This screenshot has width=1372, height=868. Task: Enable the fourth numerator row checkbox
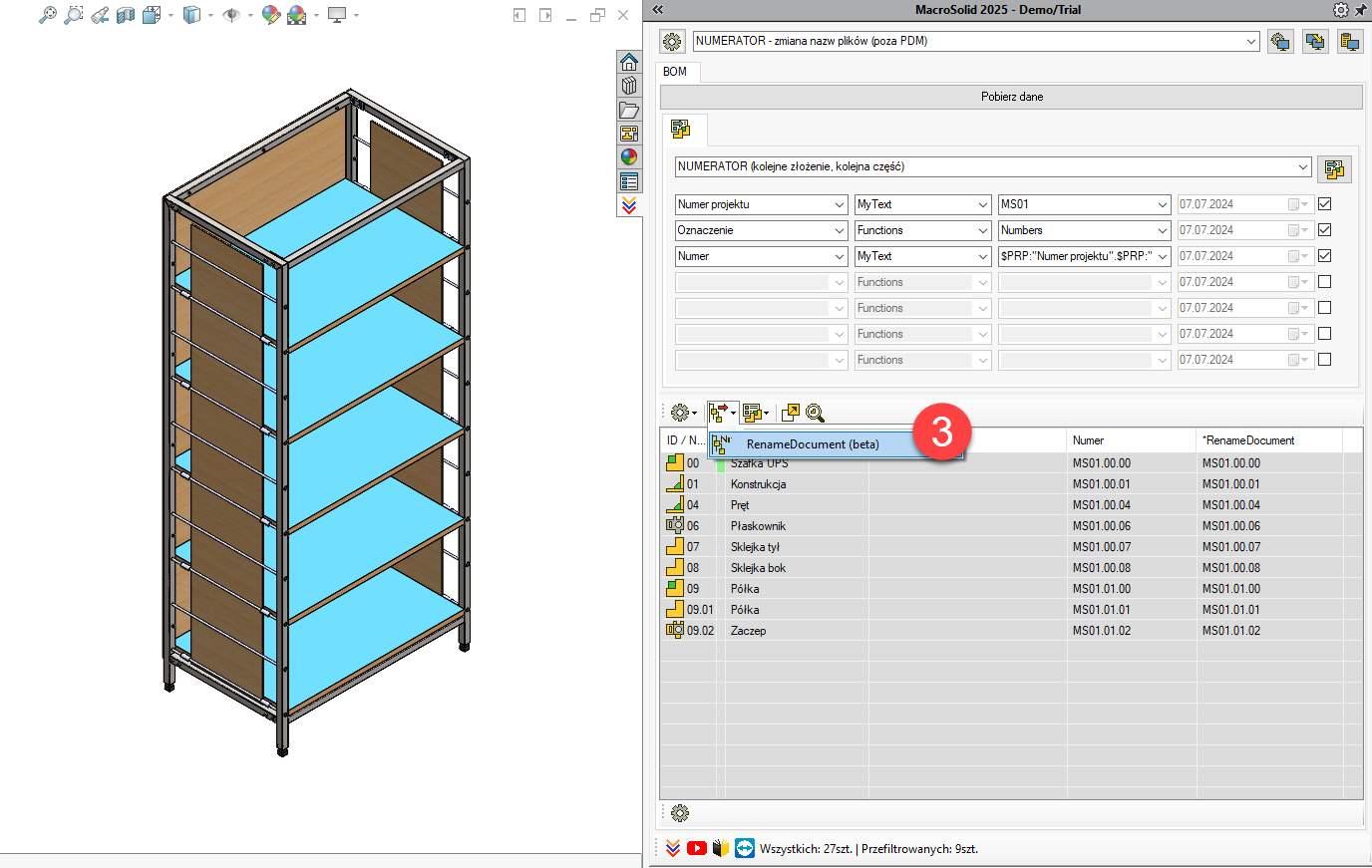(x=1324, y=282)
